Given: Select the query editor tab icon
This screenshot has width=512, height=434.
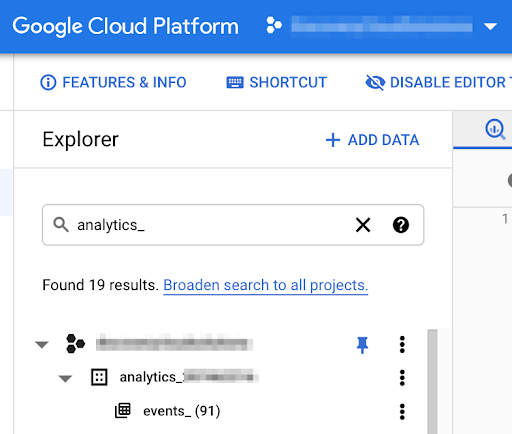Looking at the screenshot, I should (495, 129).
